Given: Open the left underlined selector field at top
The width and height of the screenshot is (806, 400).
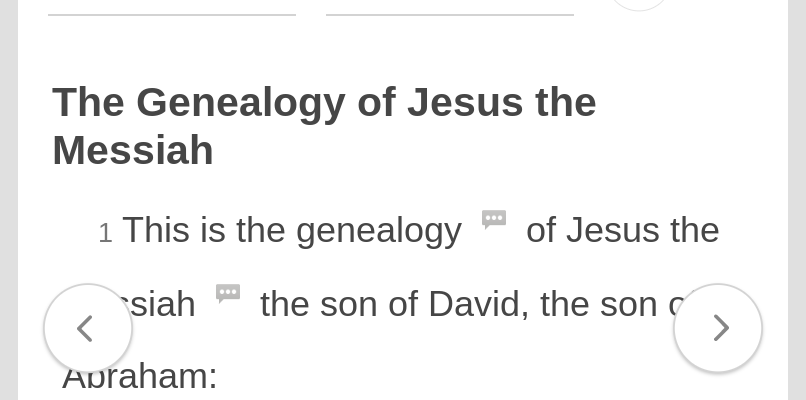Looking at the screenshot, I should pyautogui.click(x=172, y=8).
